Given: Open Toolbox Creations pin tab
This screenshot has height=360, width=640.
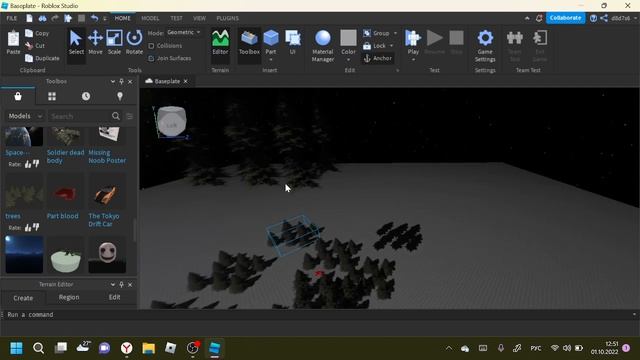Looking at the screenshot, I should point(120,96).
